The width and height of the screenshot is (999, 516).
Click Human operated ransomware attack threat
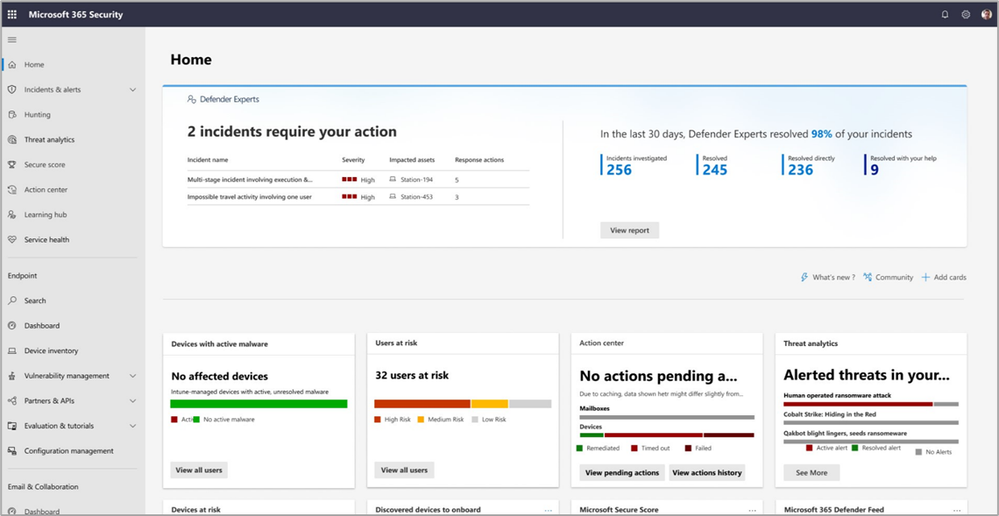[837, 395]
